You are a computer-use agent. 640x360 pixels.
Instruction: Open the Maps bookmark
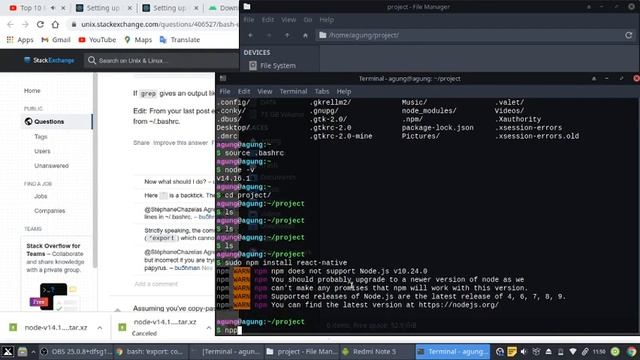138,40
